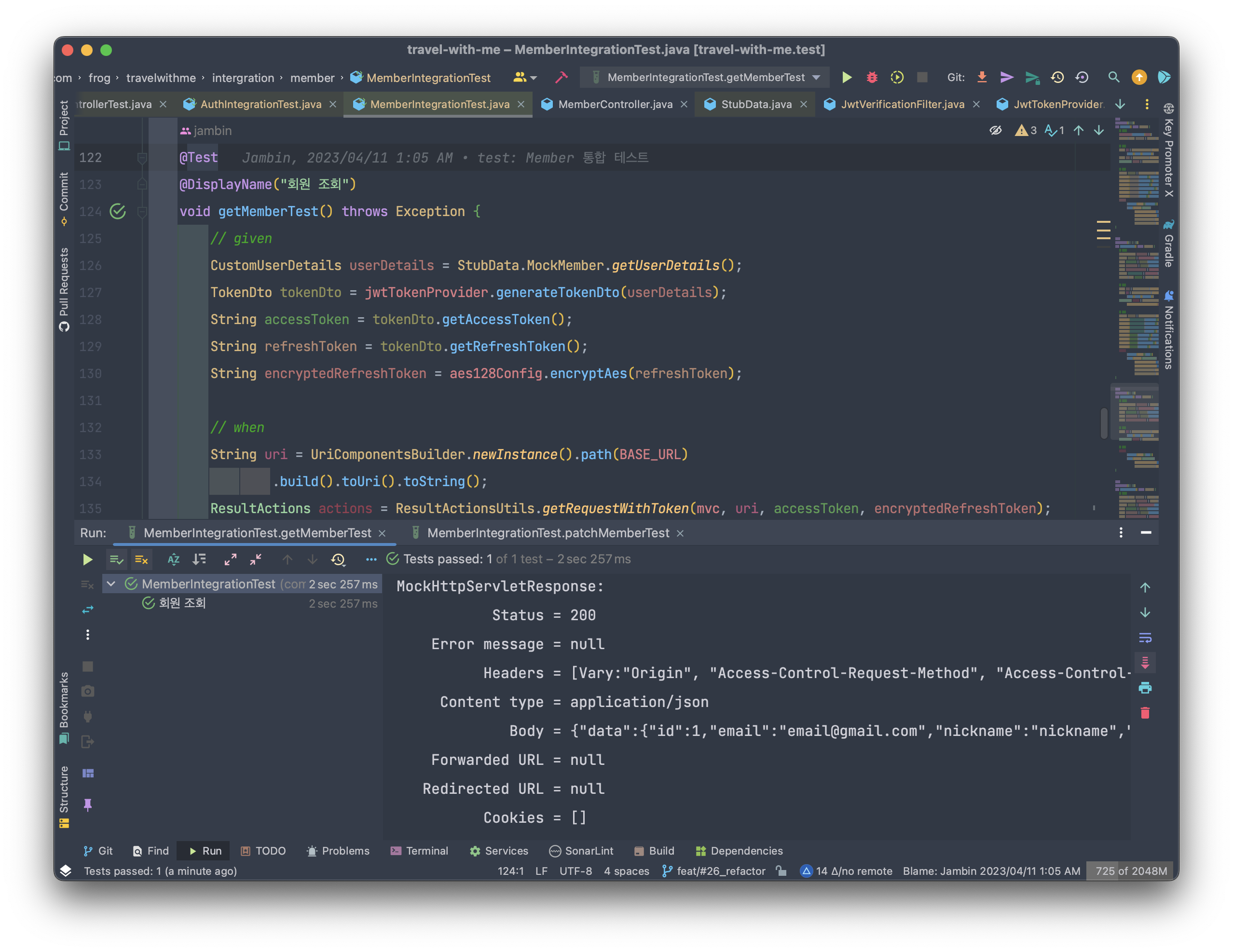
Task: Open Code With Me users icon
Action: click(x=524, y=77)
